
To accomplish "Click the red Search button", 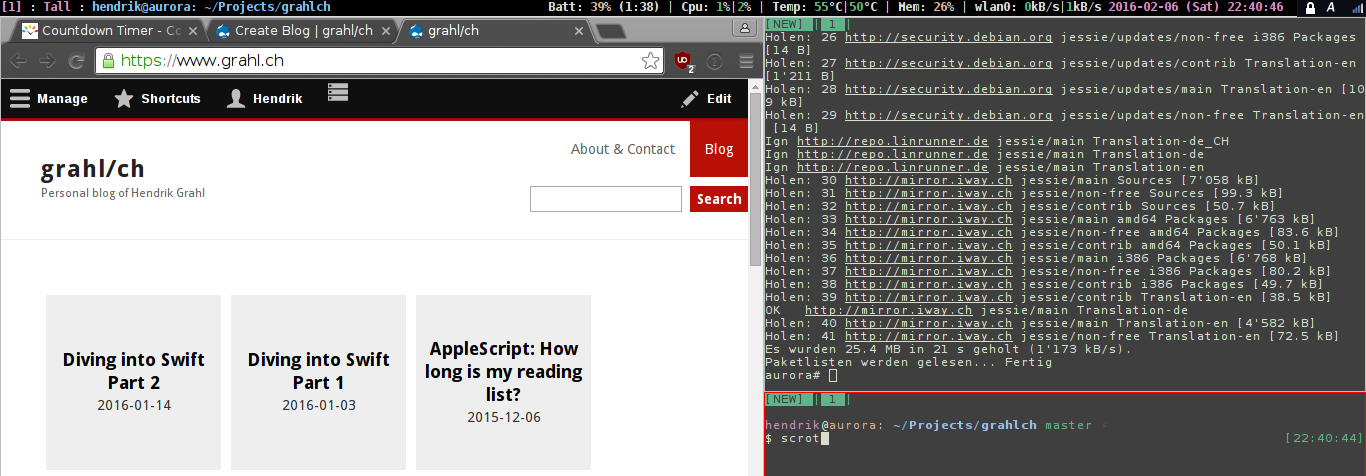I will (719, 199).
